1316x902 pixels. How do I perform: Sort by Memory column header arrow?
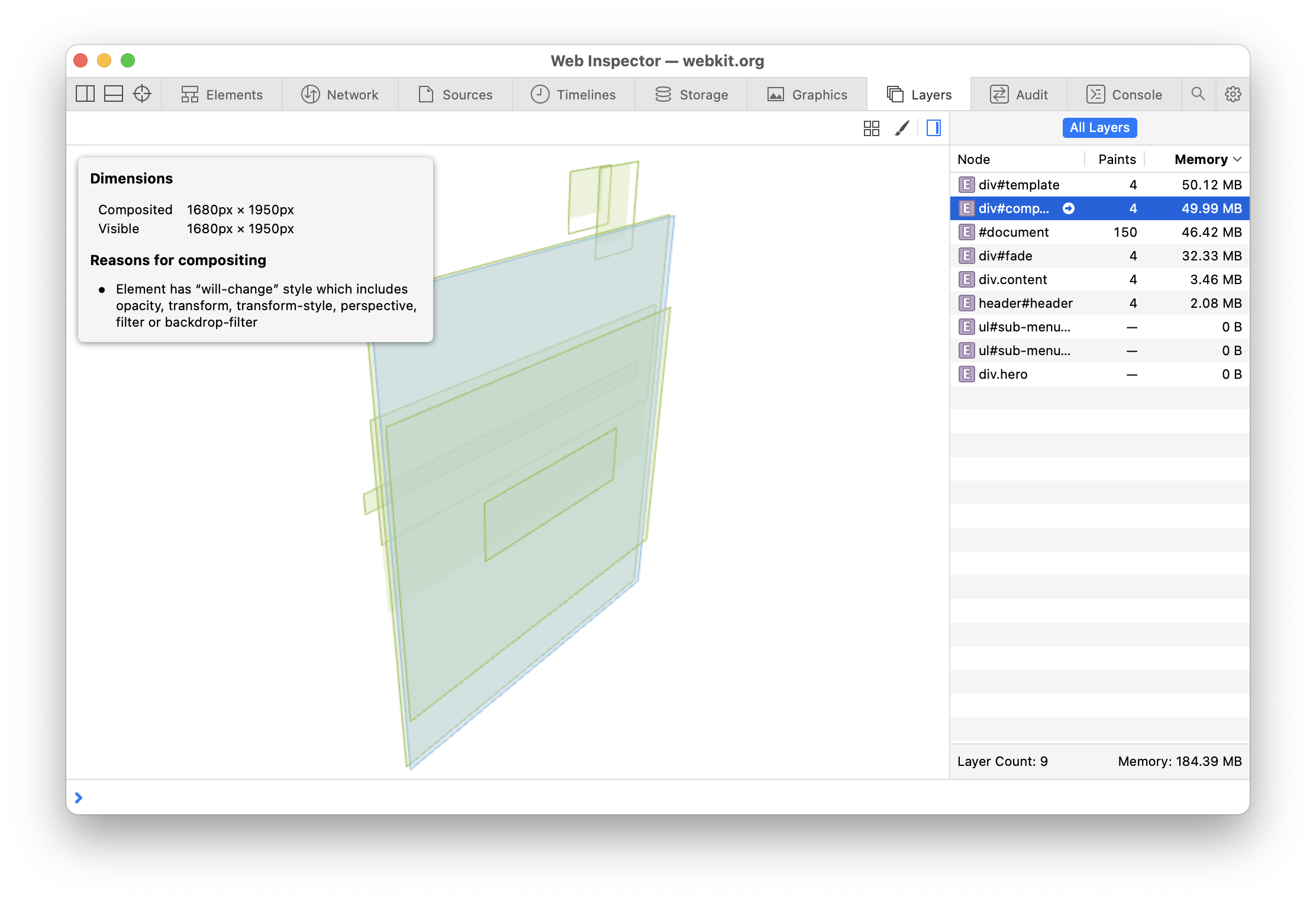pyautogui.click(x=1237, y=159)
